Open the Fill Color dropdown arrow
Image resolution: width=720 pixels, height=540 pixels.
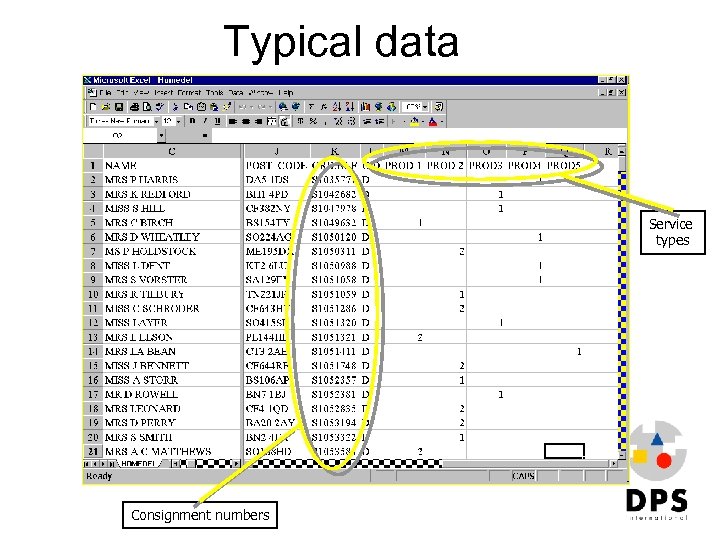[x=423, y=121]
